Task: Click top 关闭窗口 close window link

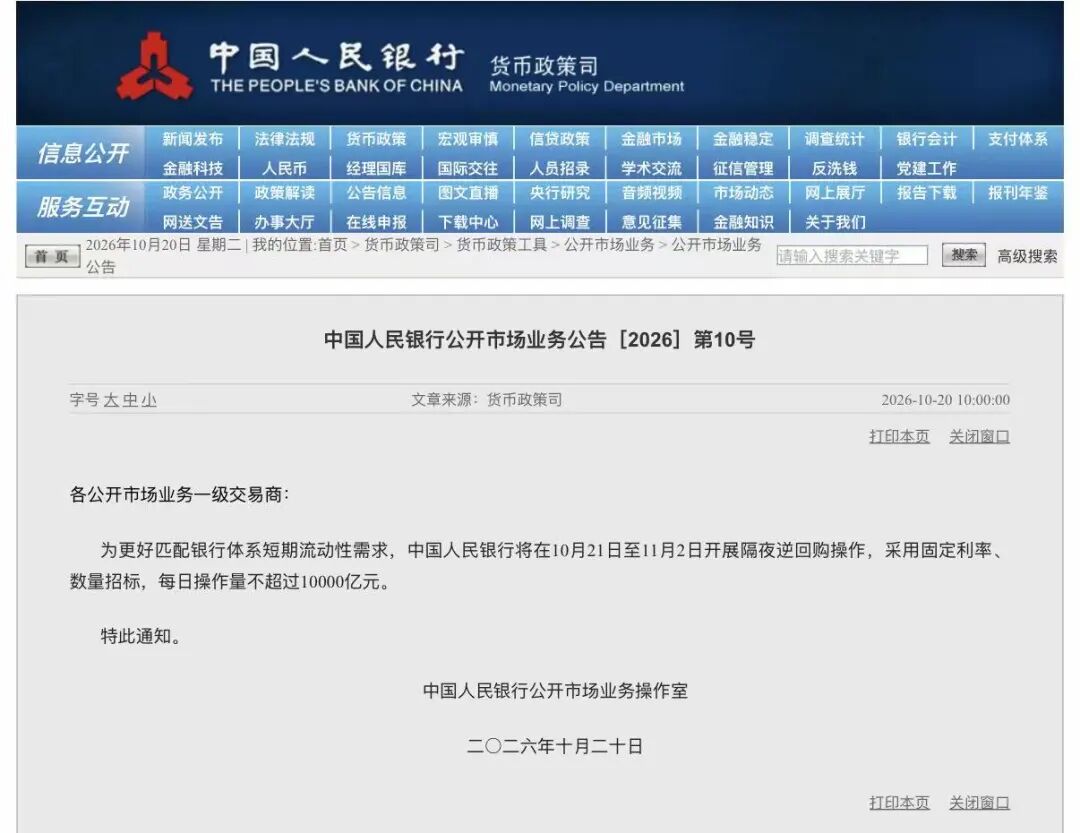Action: tap(979, 436)
